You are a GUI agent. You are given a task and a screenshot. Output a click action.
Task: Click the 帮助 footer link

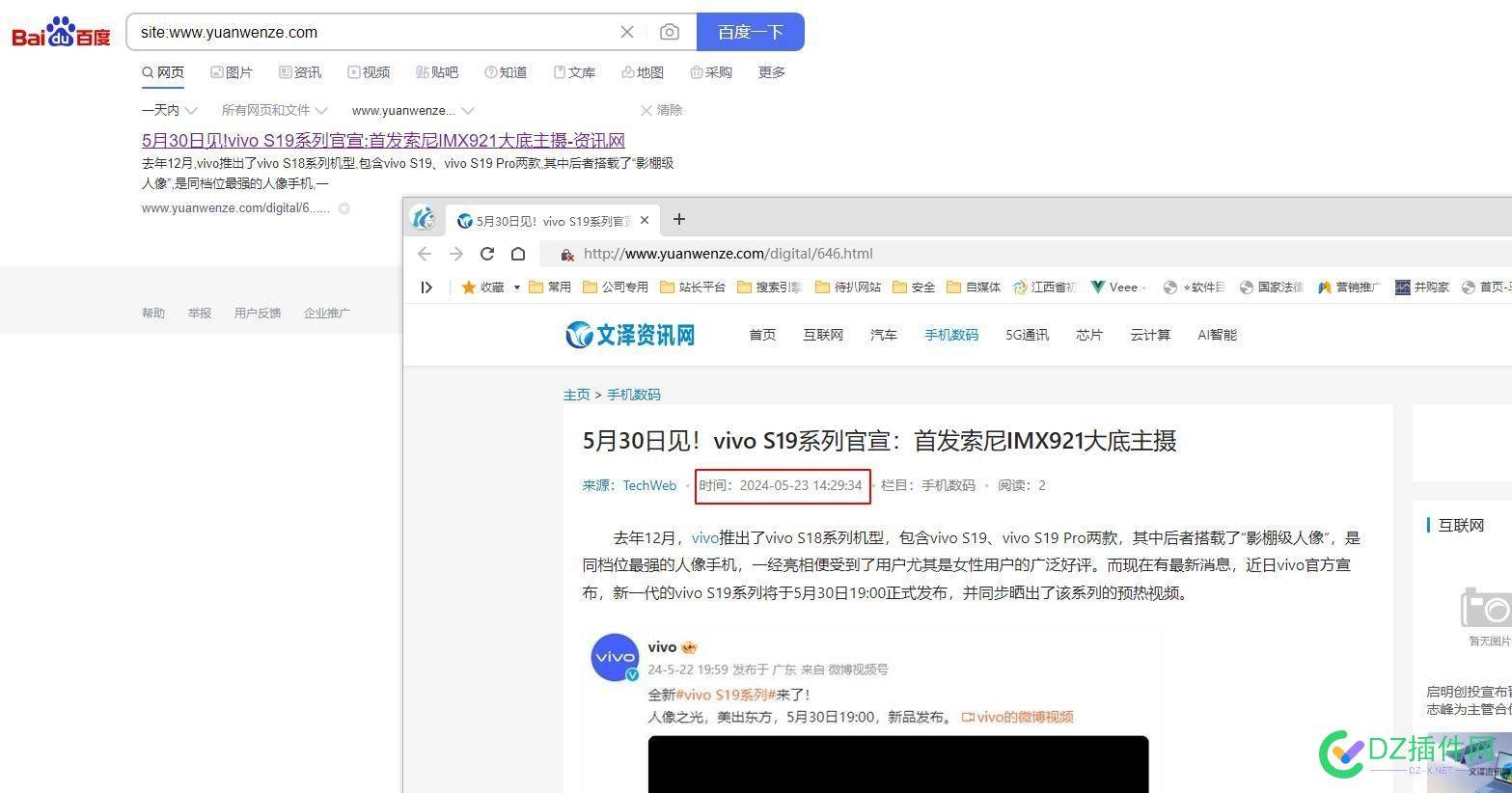153,313
